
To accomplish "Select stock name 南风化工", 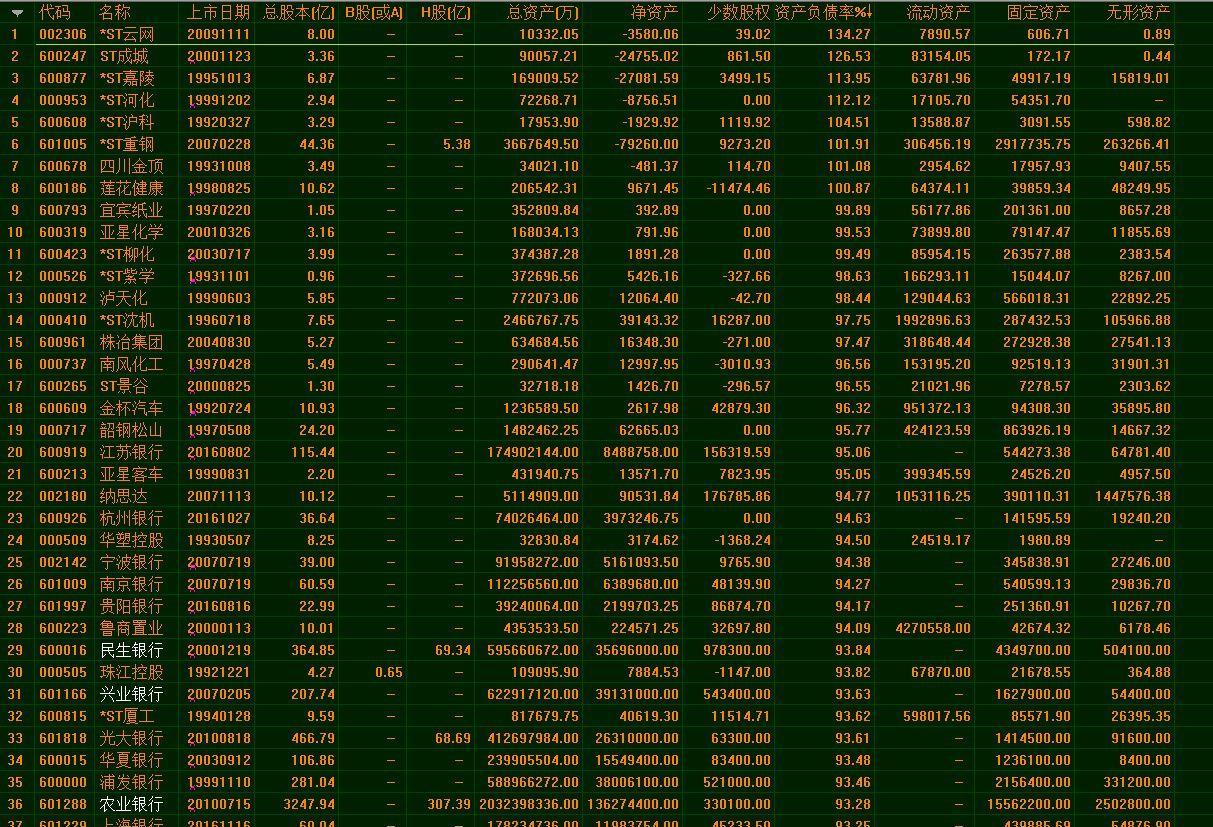I will coord(131,364).
